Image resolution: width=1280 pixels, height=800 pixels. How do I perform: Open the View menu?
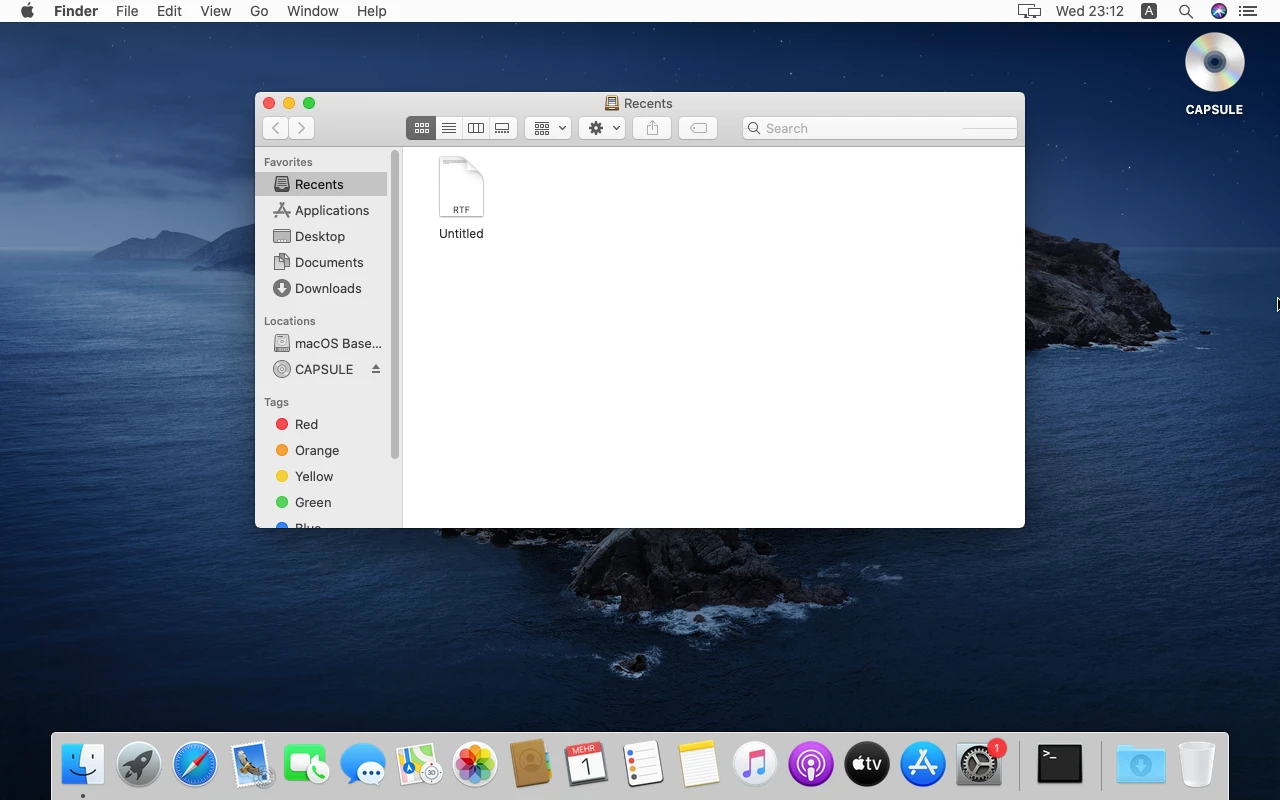click(x=216, y=11)
